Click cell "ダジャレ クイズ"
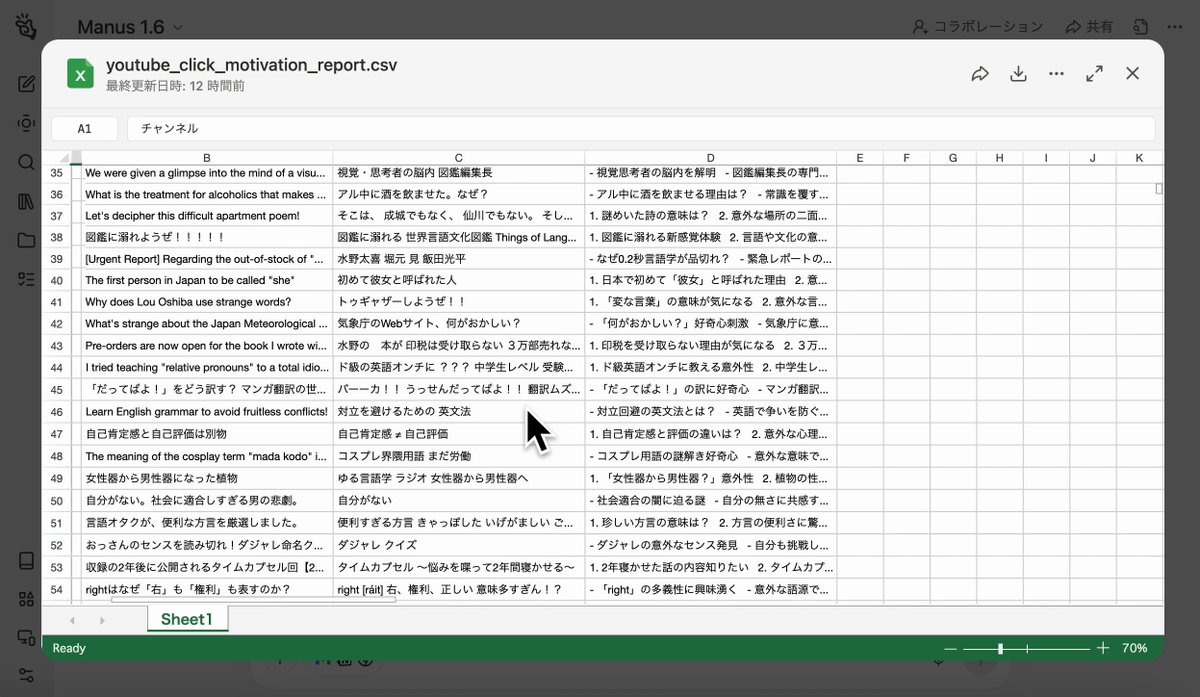This screenshot has height=697, width=1200. pyautogui.click(x=459, y=546)
